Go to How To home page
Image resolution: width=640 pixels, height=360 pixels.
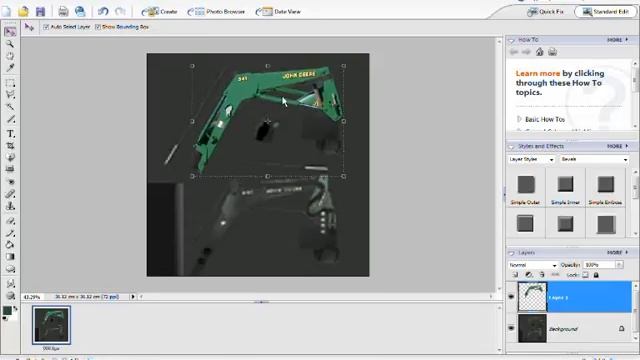coord(540,52)
